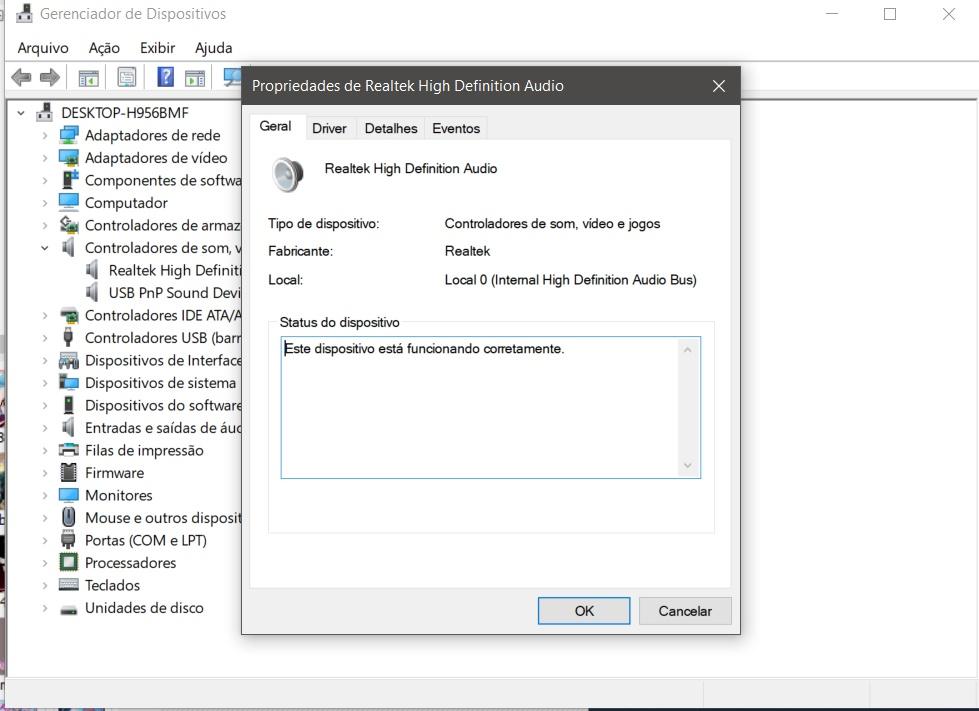
Task: Click the Adaptadores de vídeo icon
Action: pyautogui.click(x=69, y=157)
